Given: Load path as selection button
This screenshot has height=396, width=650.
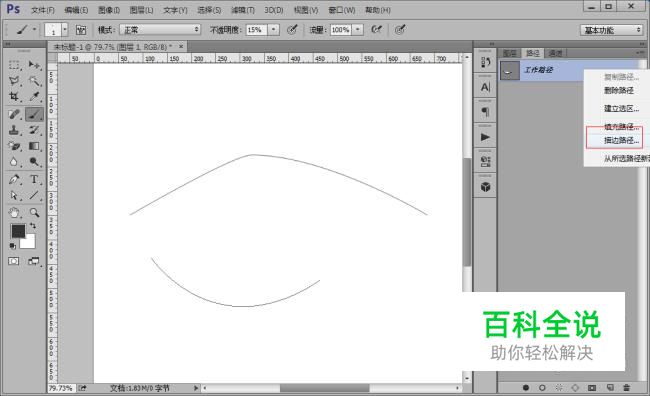Looking at the screenshot, I should coord(559,388).
